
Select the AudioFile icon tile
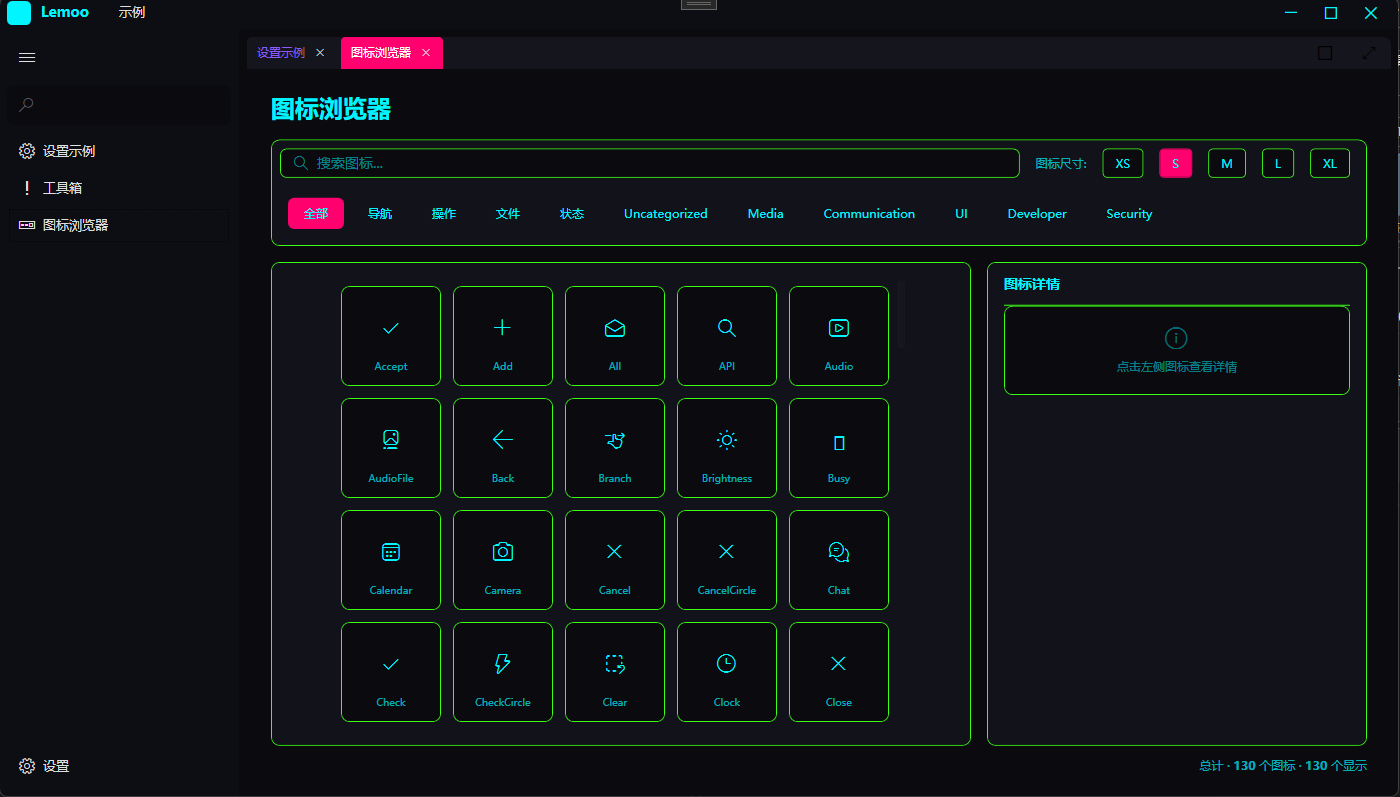[x=391, y=448]
